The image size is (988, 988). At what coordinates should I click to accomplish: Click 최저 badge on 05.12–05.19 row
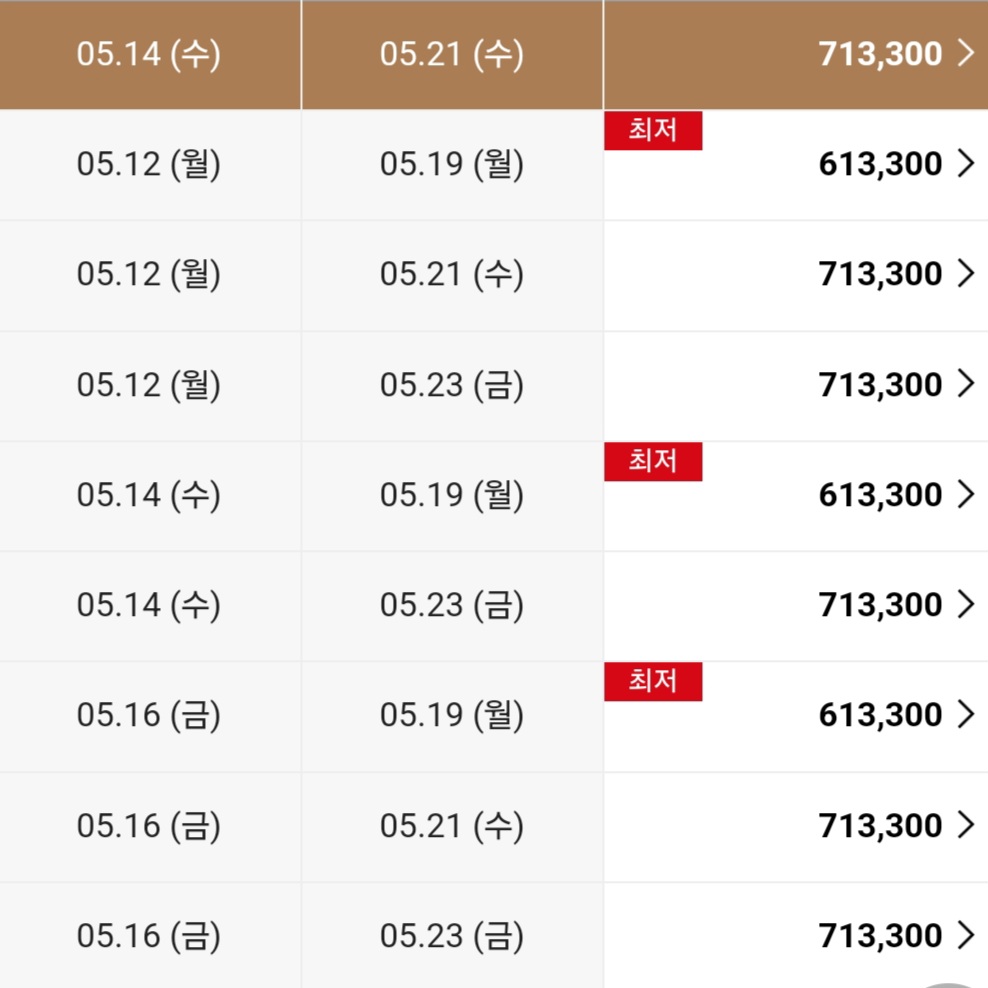653,131
